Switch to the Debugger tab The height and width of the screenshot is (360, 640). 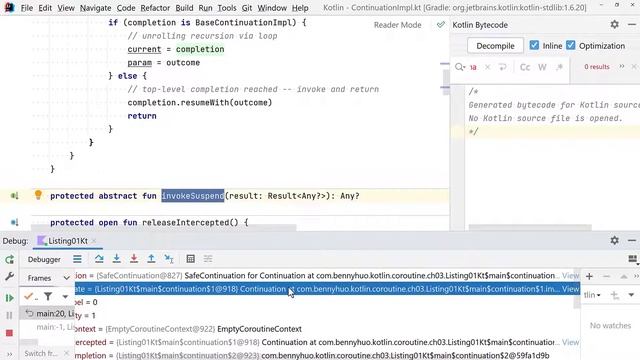[44, 259]
